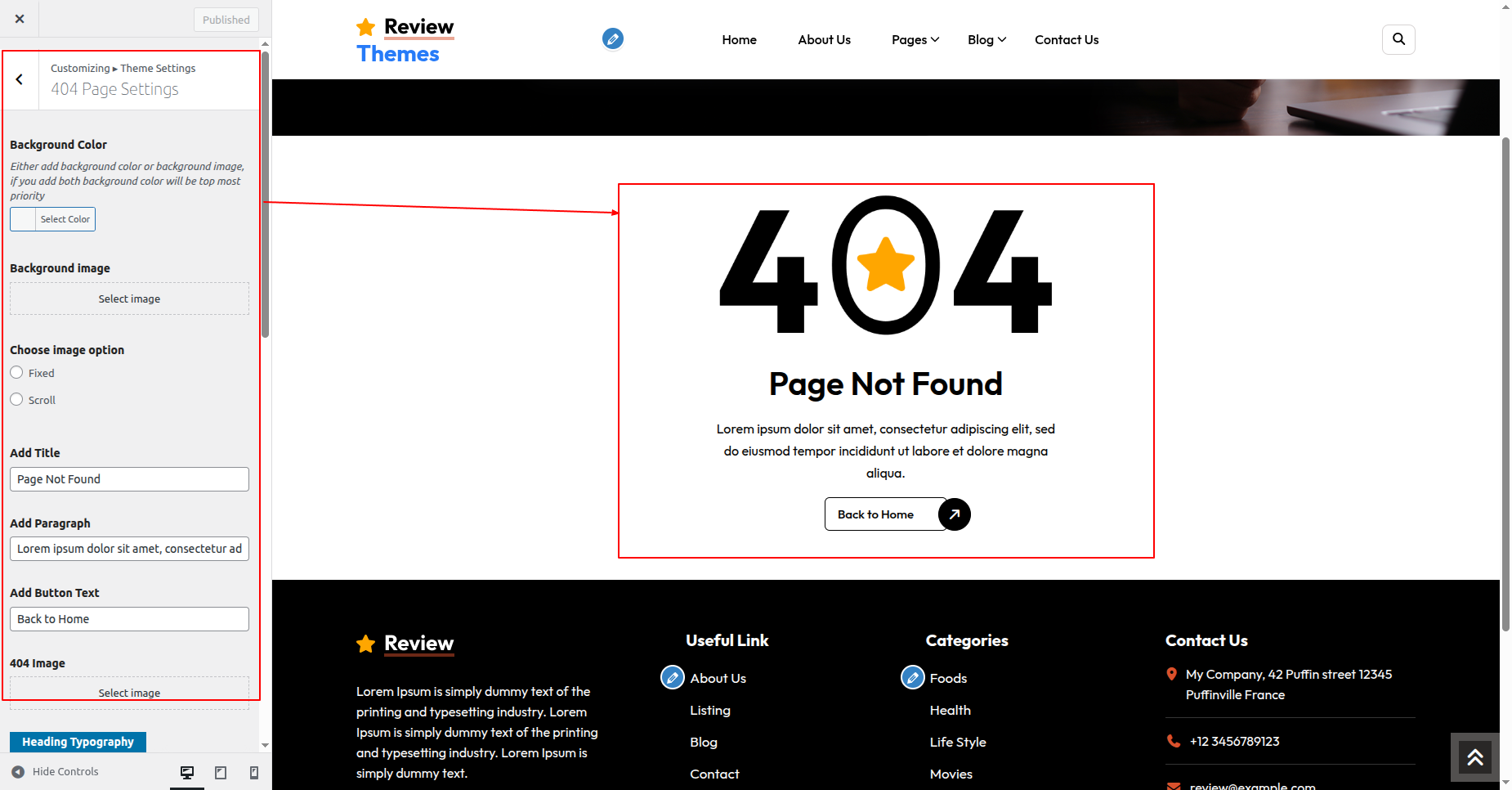Open the header search icon
Viewport: 1512px width, 790px height.
coord(1398,39)
